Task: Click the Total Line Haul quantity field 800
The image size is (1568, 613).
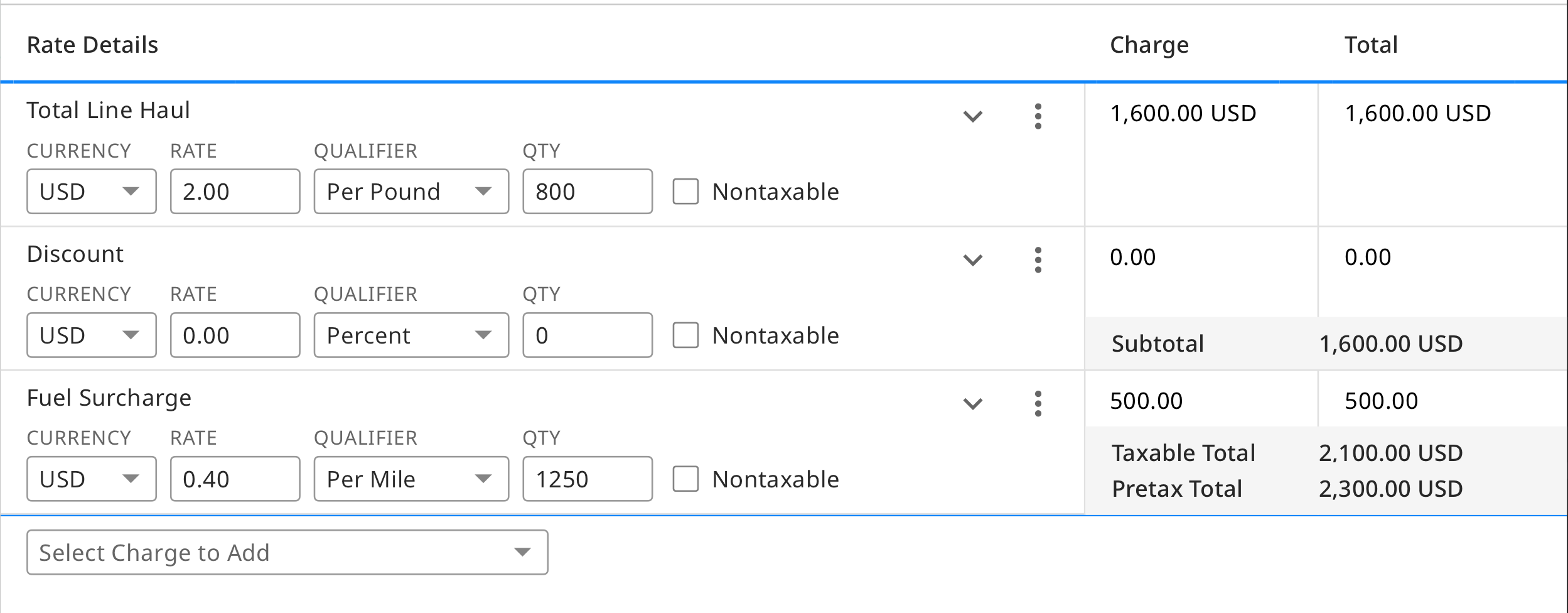Action: pos(588,192)
